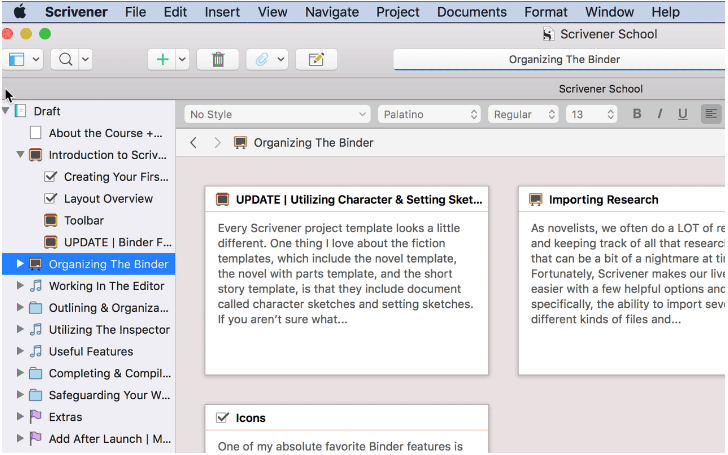Collapse Introduction to Scriv... disclosure triangle
The width and height of the screenshot is (728, 455).
(x=20, y=155)
